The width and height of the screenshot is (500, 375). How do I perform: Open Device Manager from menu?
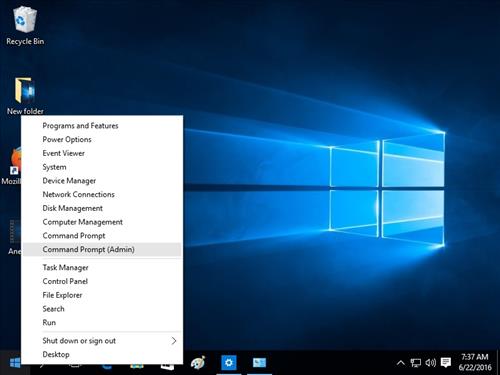coord(102,181)
